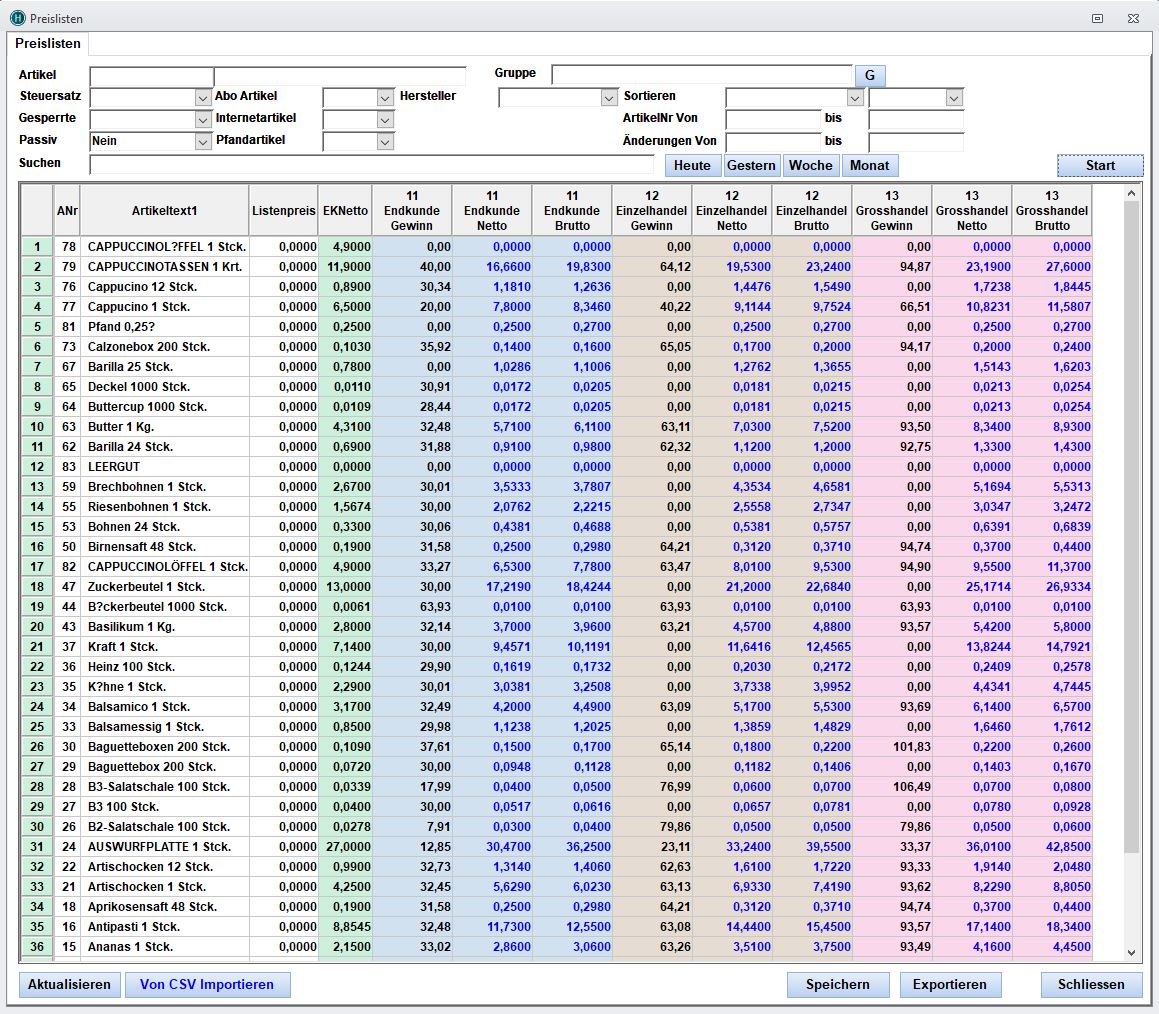Click in the Suchen text field
The width and height of the screenshot is (1159, 1014).
point(372,165)
